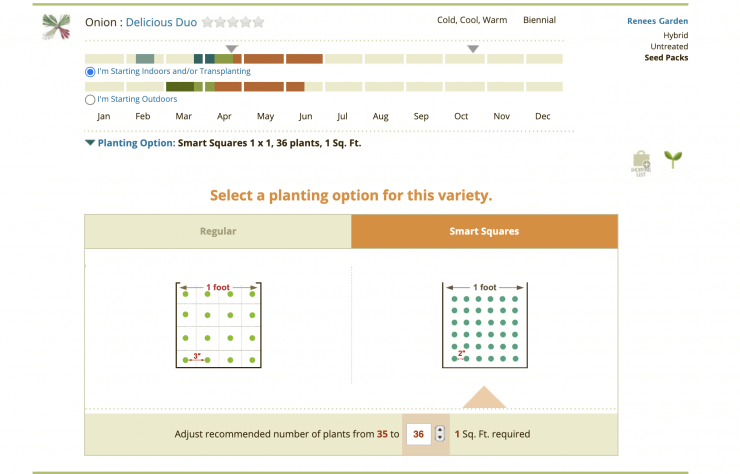Select I'm Starting Indoors and/or Transplanting
Image resolution: width=740 pixels, height=474 pixels.
[168, 71]
